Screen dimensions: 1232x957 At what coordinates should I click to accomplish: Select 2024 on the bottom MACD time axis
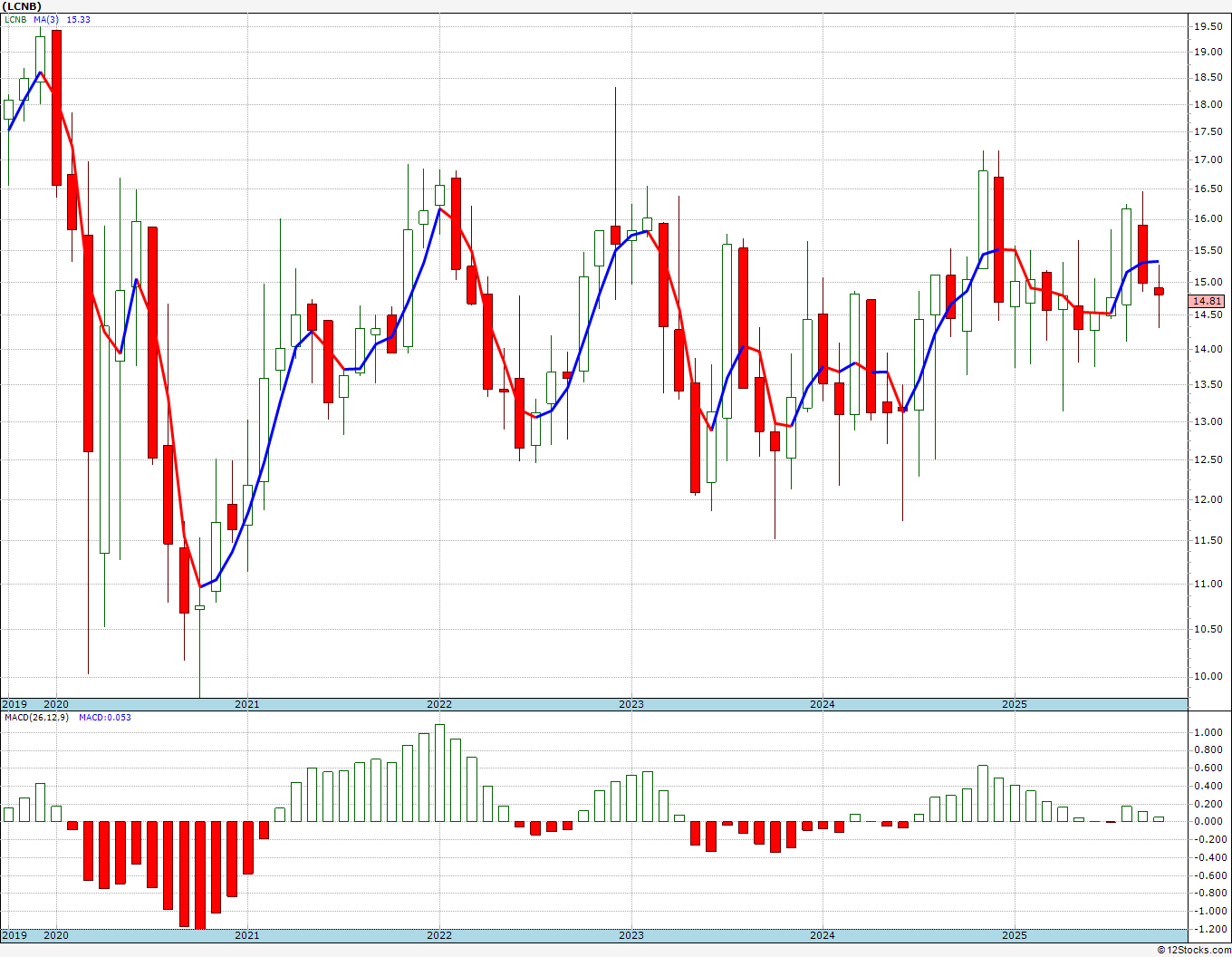tap(823, 935)
